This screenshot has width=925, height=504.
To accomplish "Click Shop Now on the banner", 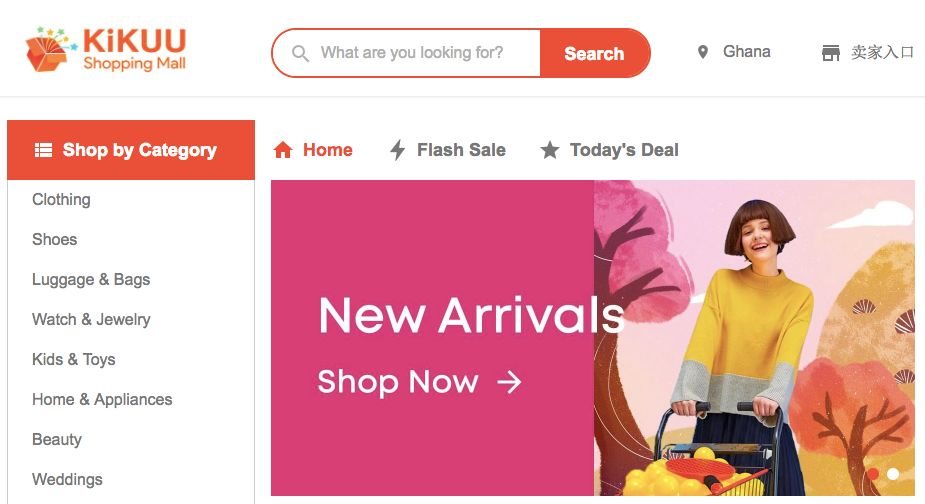I will point(419,381).
